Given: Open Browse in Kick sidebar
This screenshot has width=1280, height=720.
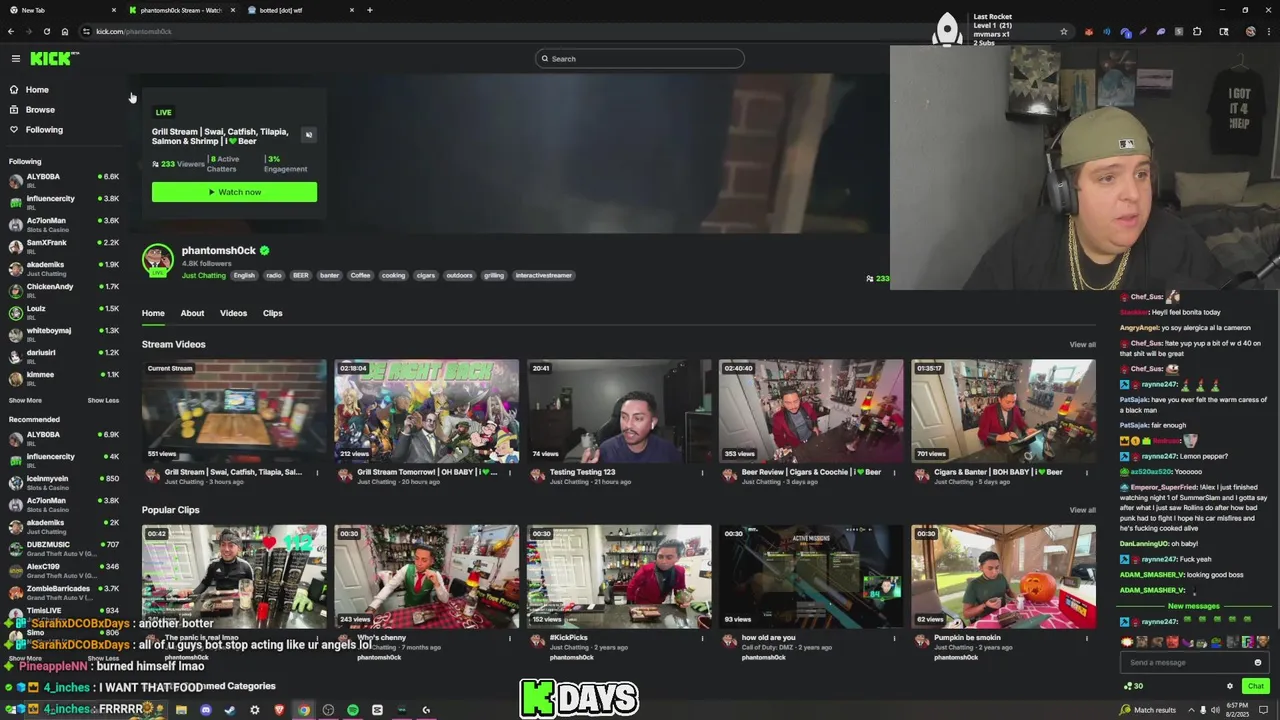Looking at the screenshot, I should coord(40,110).
